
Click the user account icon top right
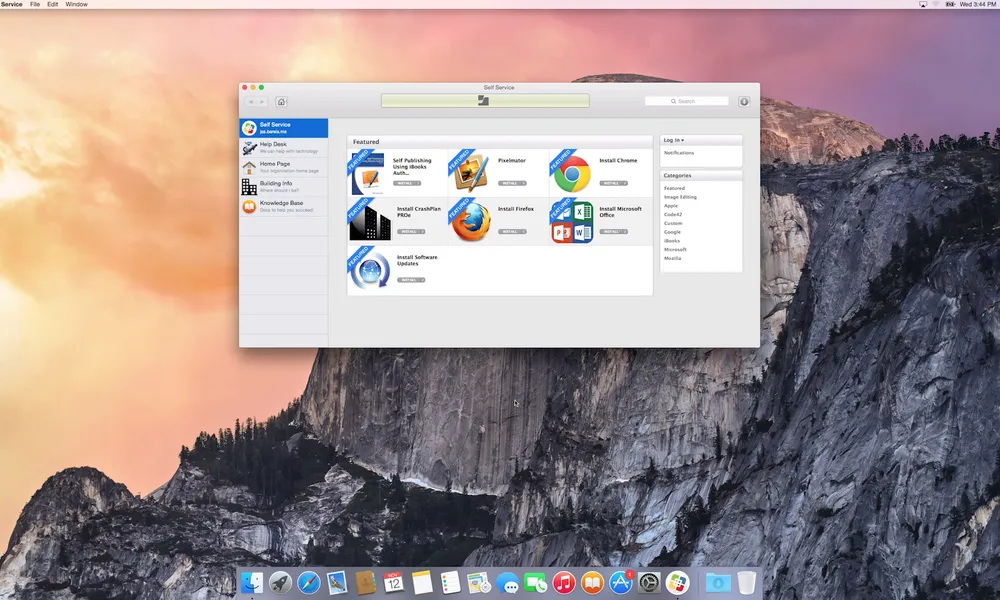(x=744, y=101)
